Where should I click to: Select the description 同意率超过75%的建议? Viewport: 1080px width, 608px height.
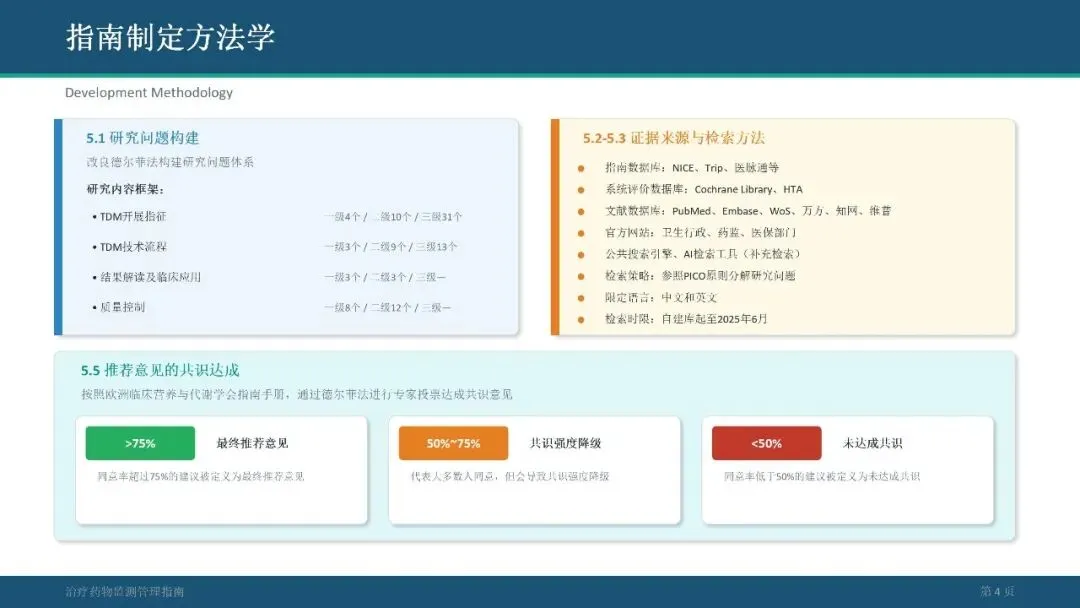click(200, 476)
